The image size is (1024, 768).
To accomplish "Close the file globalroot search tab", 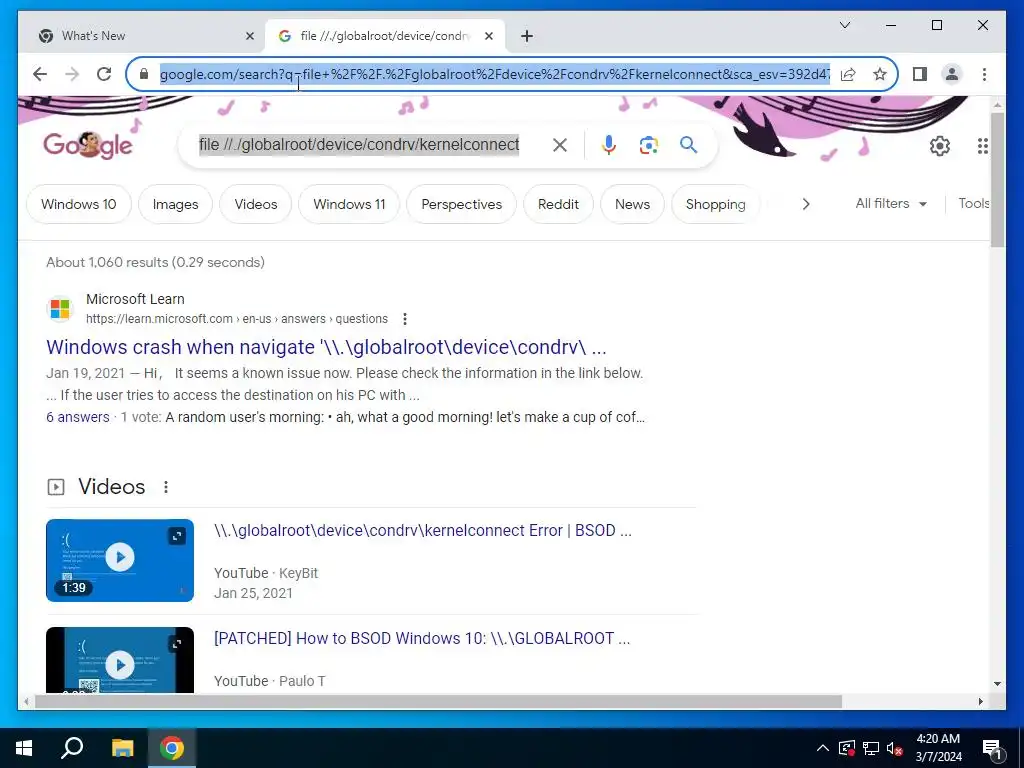I will 488,36.
